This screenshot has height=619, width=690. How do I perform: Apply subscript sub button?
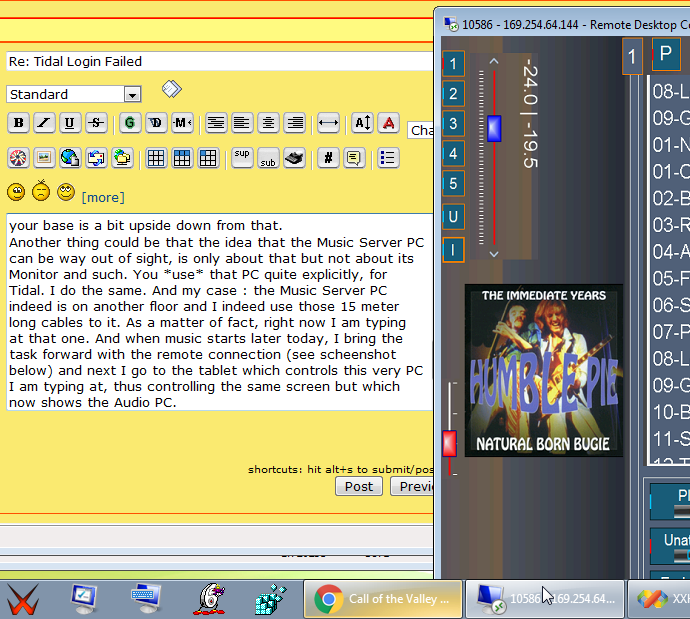click(x=268, y=158)
